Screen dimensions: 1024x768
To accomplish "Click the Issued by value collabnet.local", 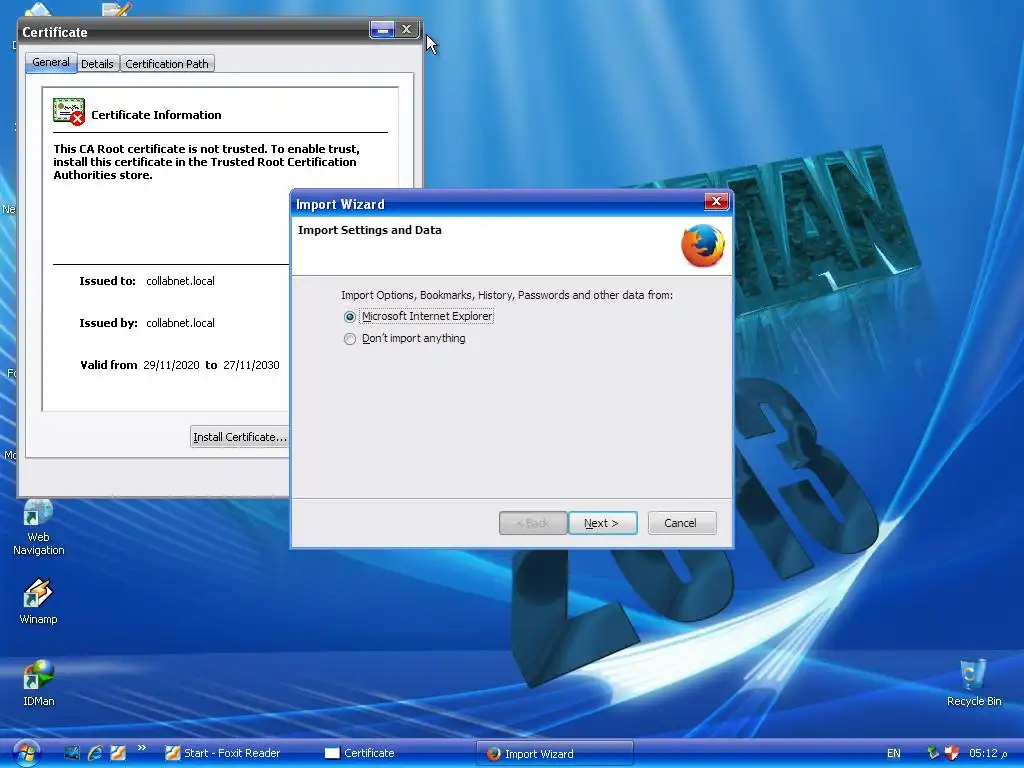I will (x=180, y=323).
